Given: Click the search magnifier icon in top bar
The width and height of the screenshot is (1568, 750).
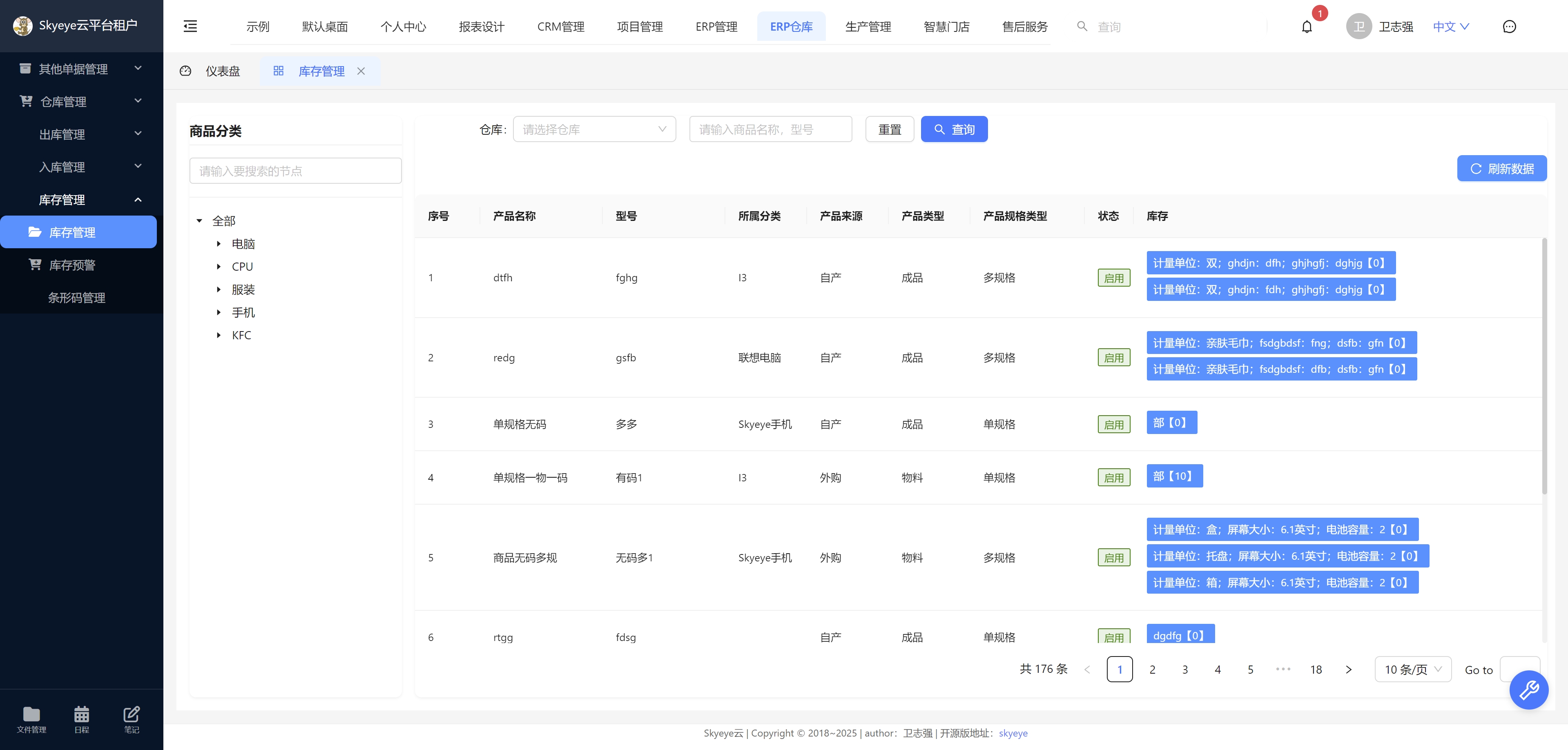Looking at the screenshot, I should pos(1082,26).
